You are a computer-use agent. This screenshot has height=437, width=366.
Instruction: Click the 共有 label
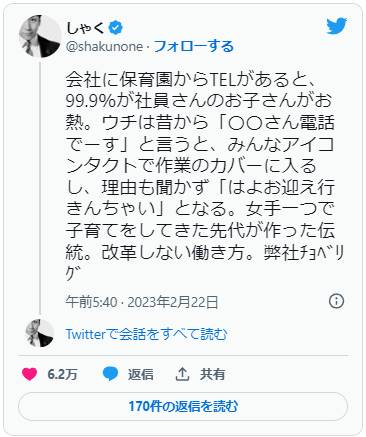[213, 374]
